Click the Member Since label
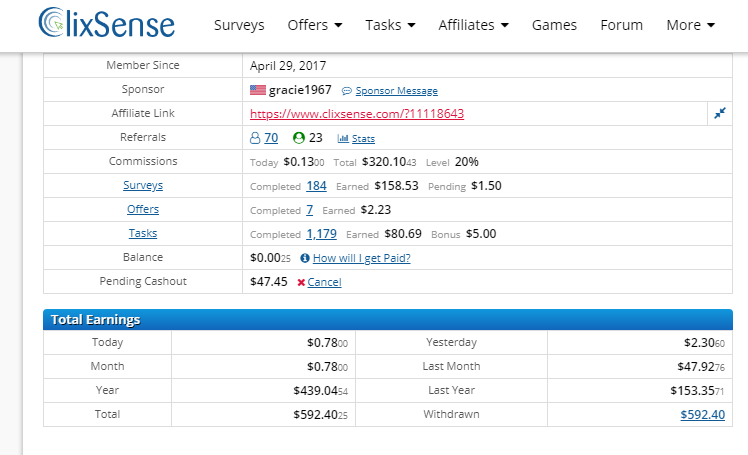 tap(143, 65)
